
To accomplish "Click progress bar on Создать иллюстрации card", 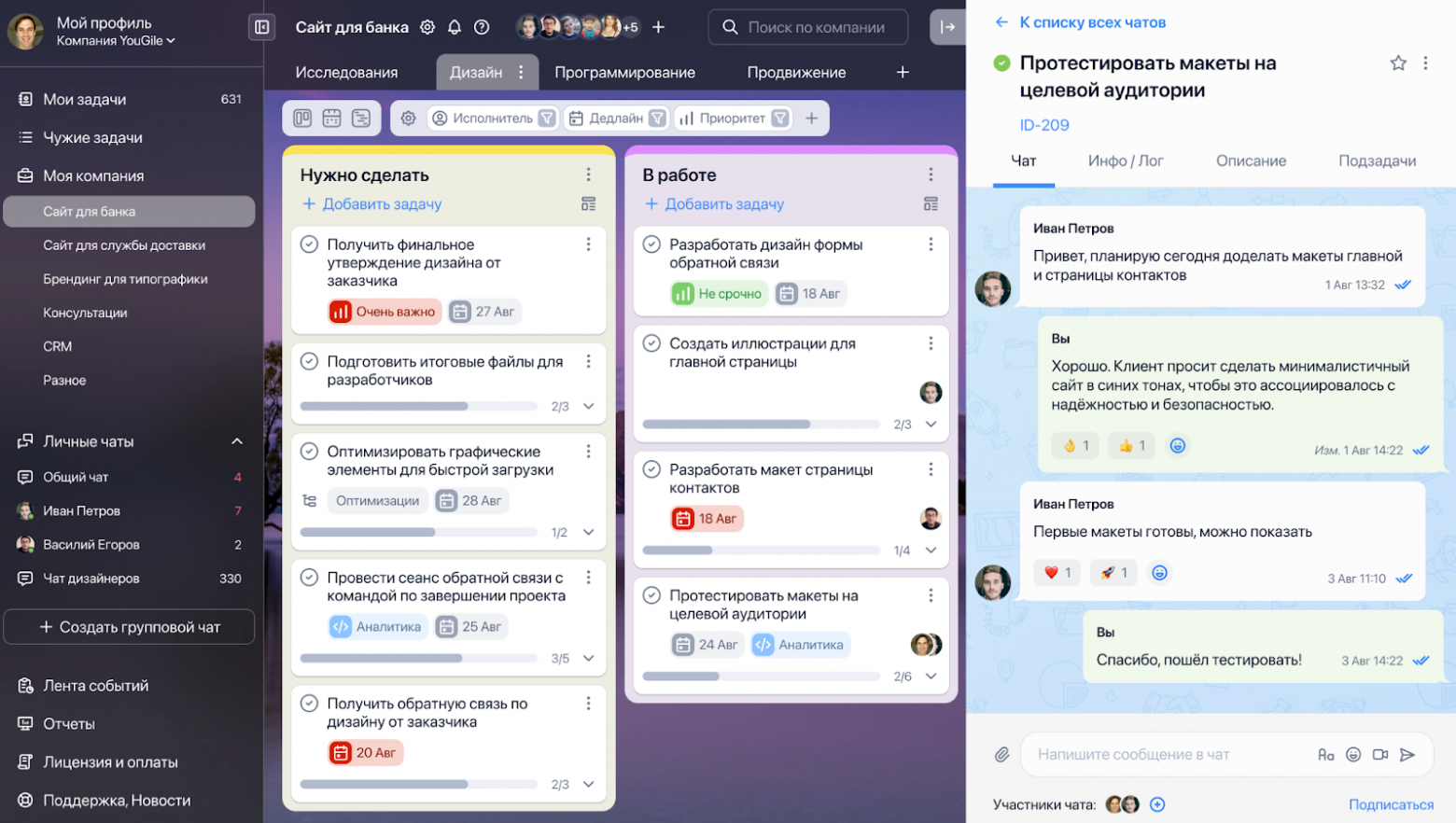I will tap(762, 424).
